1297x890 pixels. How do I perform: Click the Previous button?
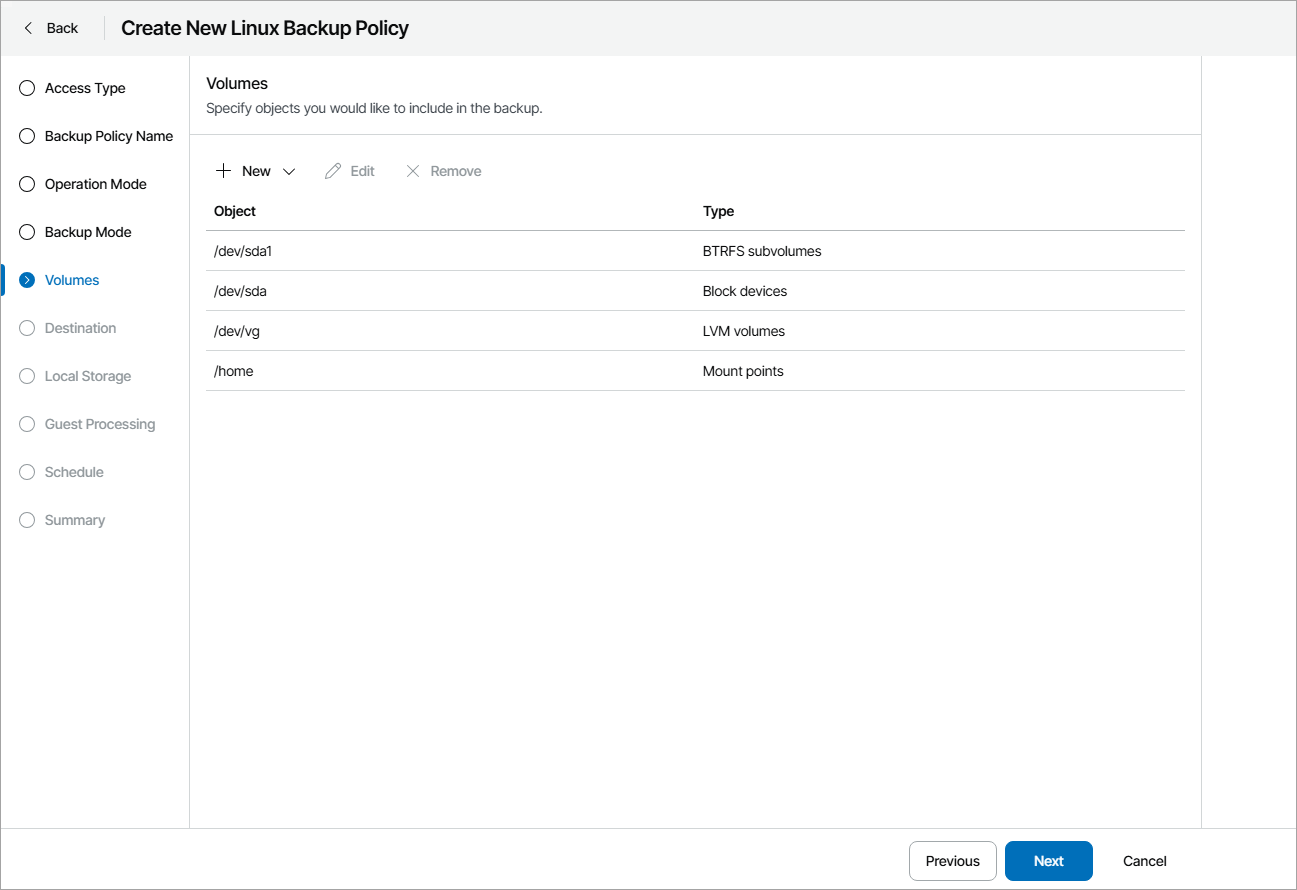[952, 861]
